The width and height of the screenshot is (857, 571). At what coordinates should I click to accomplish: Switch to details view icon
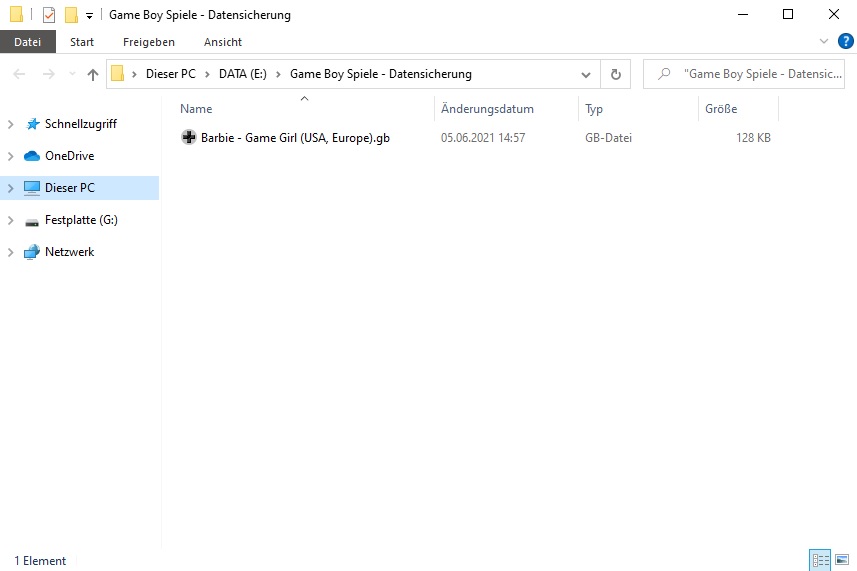tap(820, 561)
